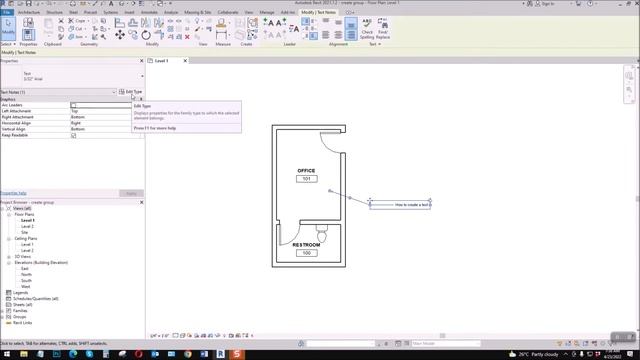Collapse the Ceiling Plans tree node

tap(9, 239)
